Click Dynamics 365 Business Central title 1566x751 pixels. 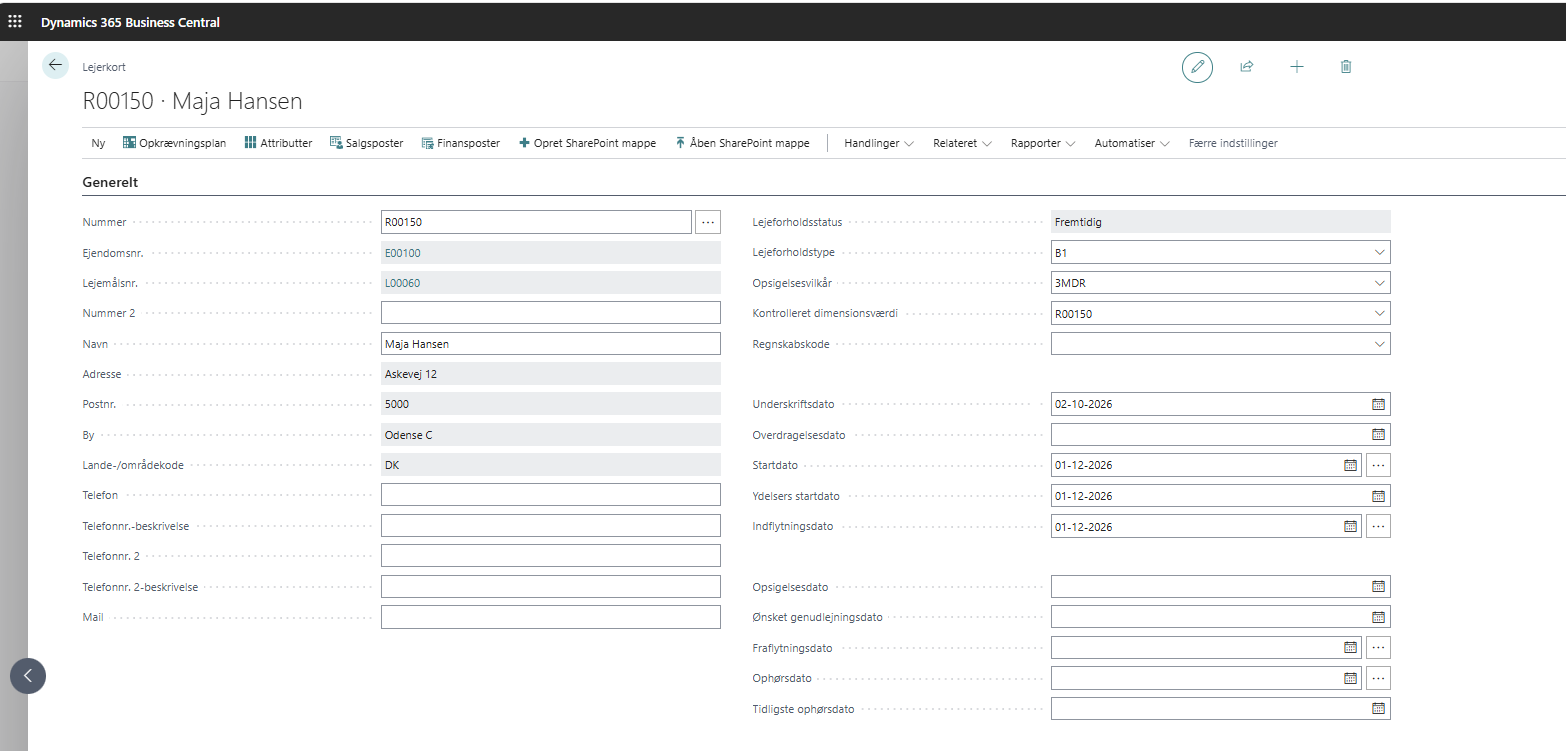[130, 22]
